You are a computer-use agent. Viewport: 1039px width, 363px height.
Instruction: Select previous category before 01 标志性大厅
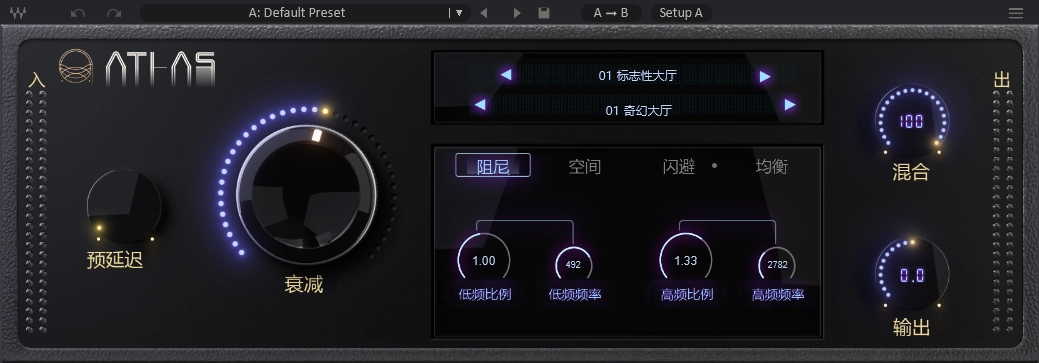506,75
